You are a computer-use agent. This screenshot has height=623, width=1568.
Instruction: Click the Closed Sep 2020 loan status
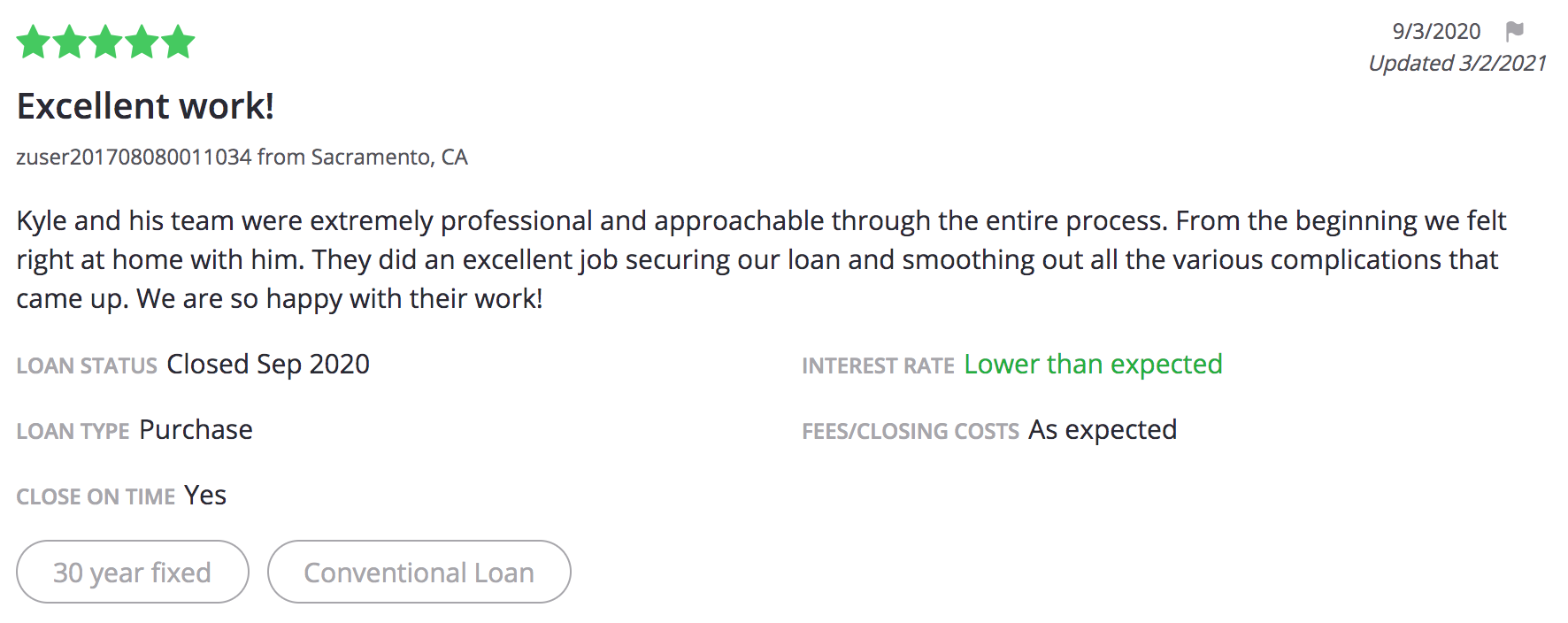coord(268,364)
